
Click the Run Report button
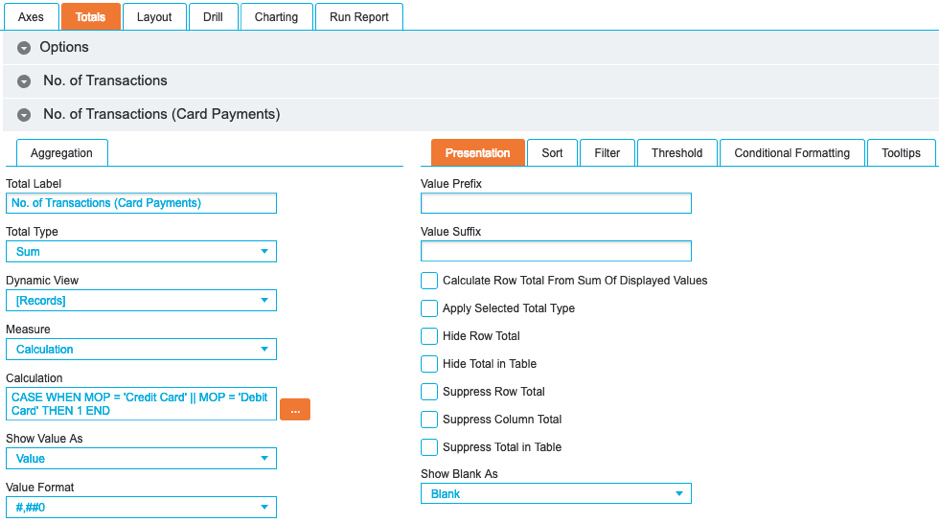tap(359, 17)
